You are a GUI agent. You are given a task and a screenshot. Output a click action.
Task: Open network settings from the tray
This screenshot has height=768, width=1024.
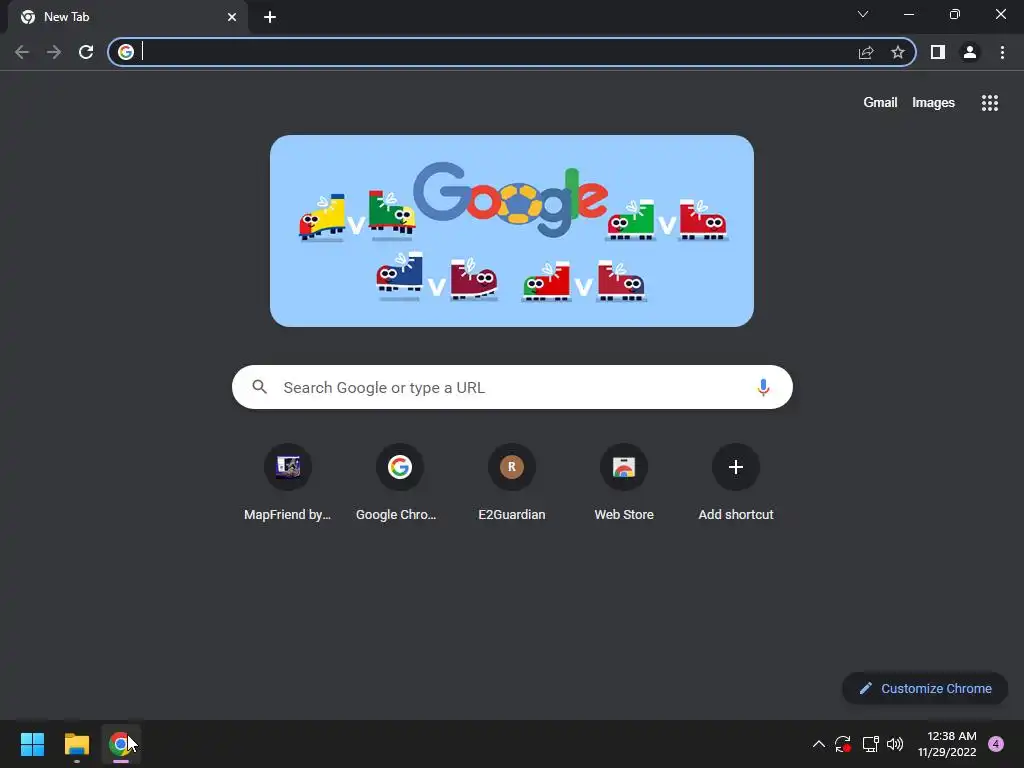click(870, 744)
